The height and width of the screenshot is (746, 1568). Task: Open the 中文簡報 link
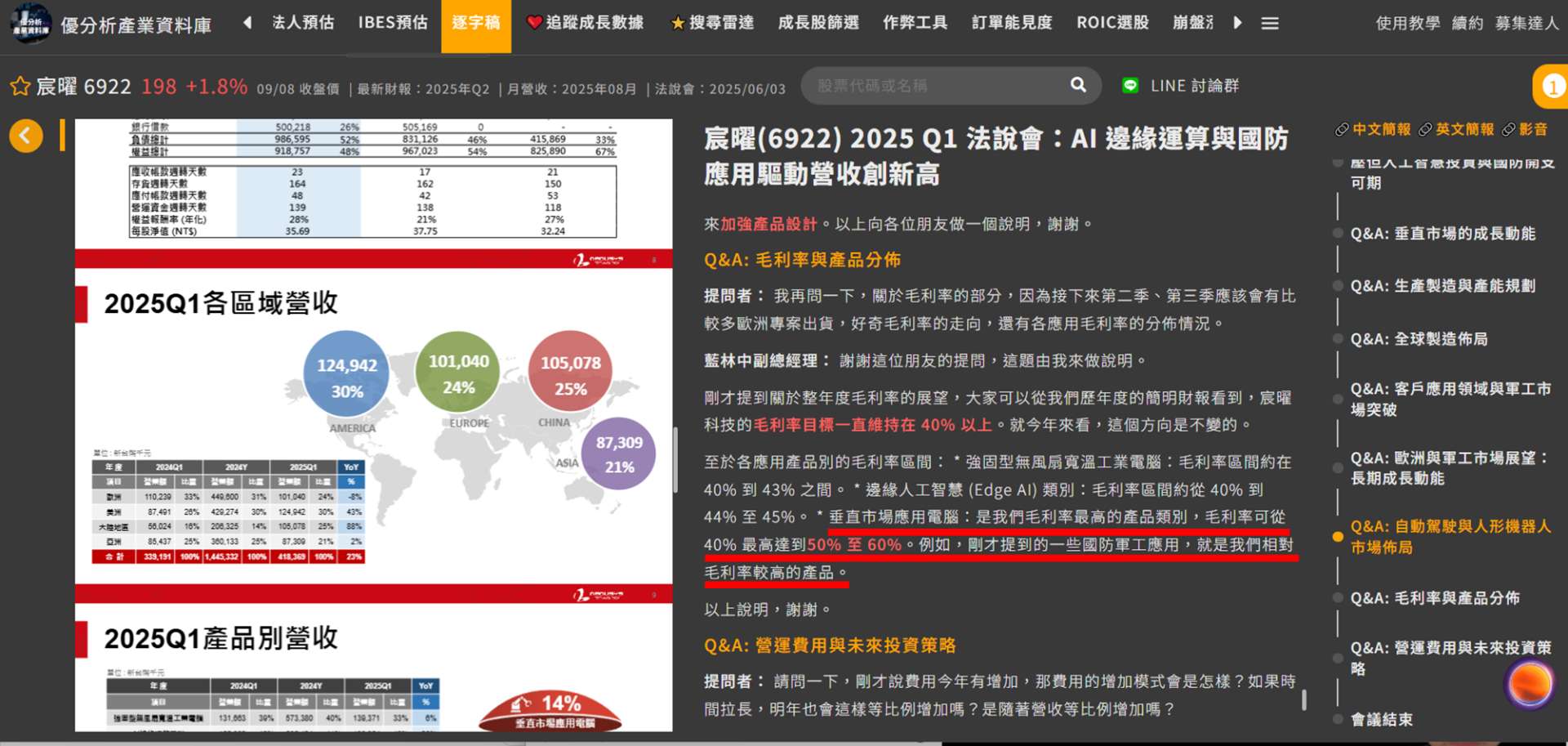1374,129
